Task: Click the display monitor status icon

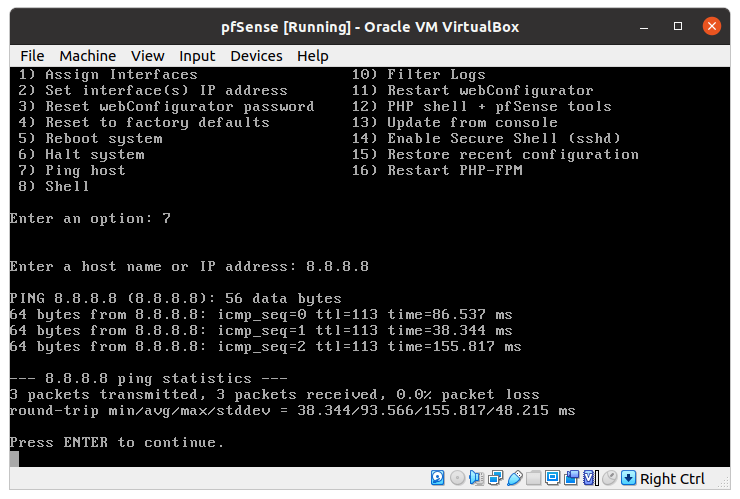Action: [552, 478]
